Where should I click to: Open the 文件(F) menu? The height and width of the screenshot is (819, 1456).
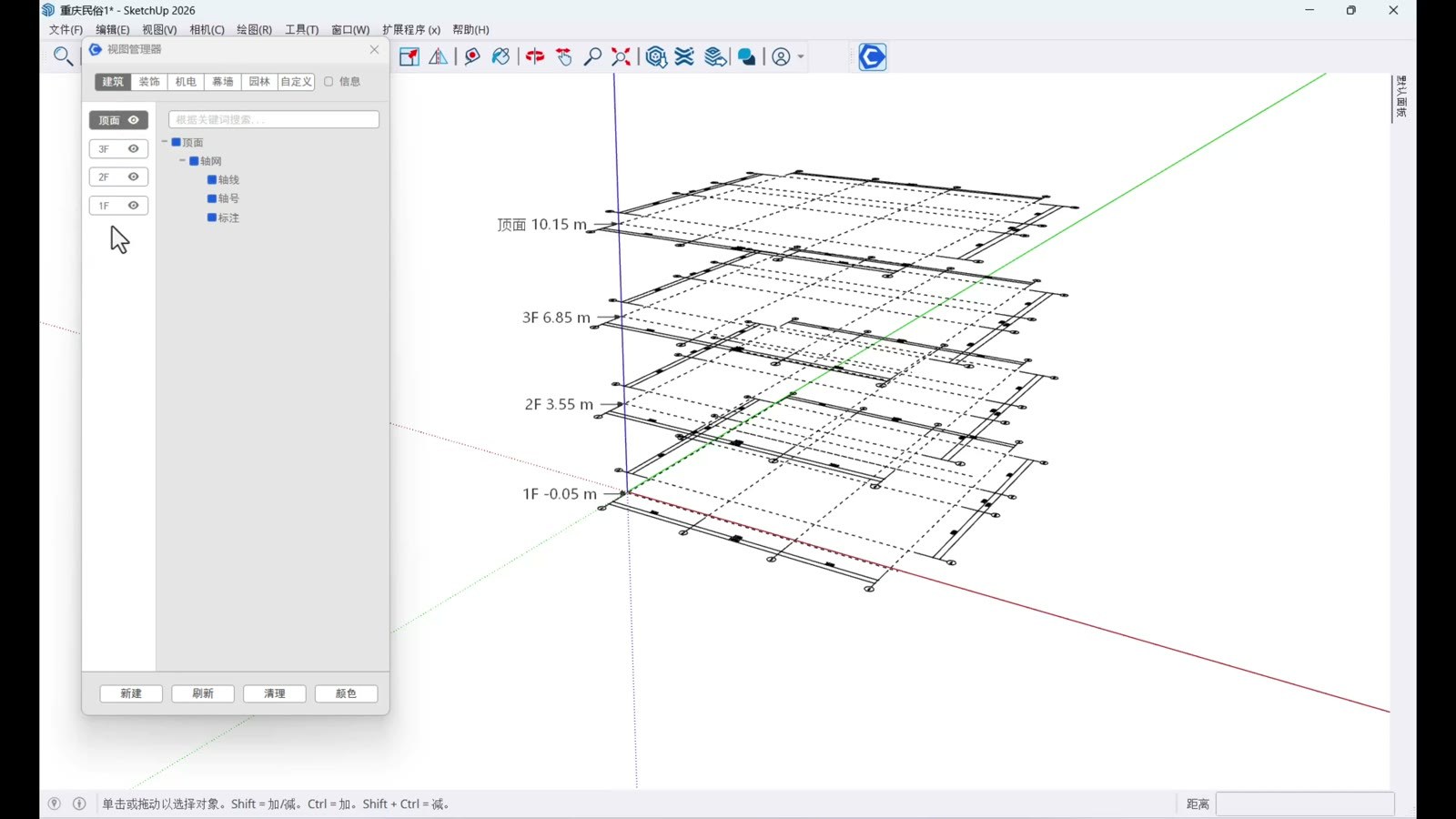click(x=66, y=29)
